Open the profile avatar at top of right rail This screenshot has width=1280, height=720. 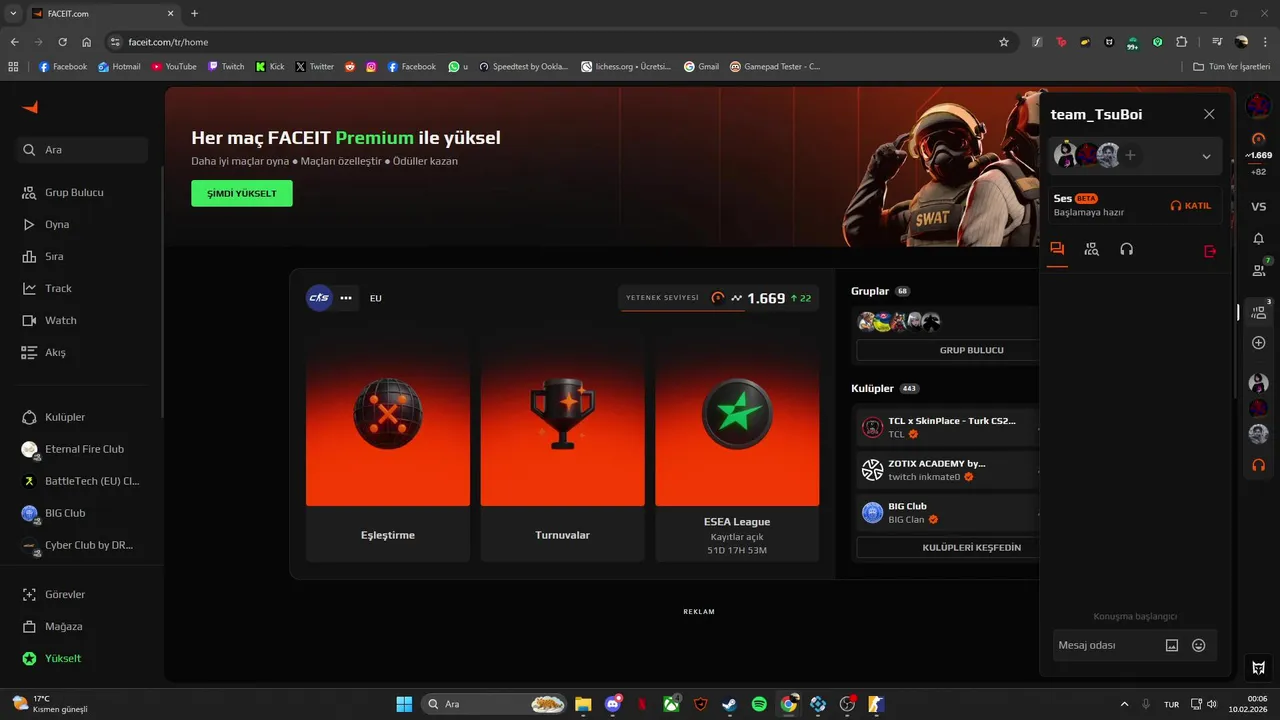click(1259, 106)
